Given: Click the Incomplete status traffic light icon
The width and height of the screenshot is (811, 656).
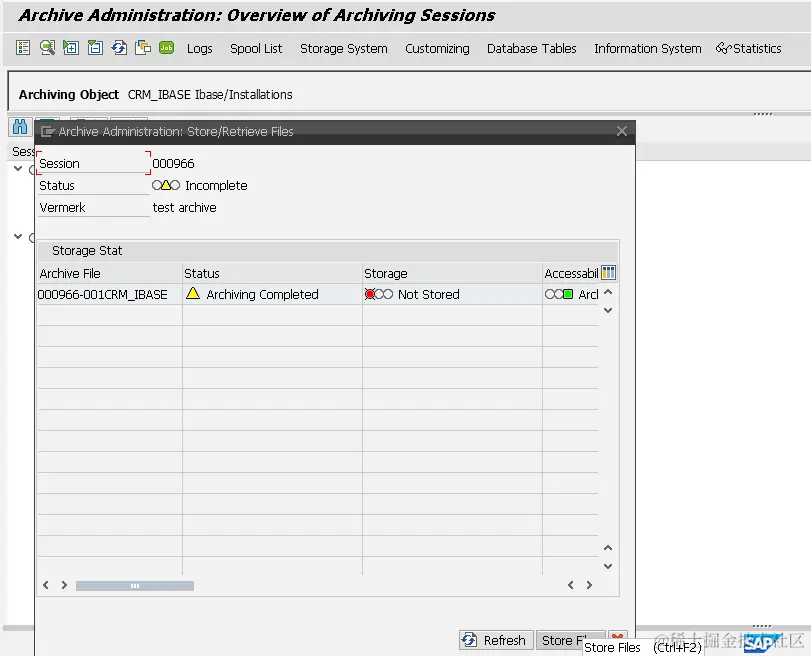Looking at the screenshot, I should coord(166,185).
